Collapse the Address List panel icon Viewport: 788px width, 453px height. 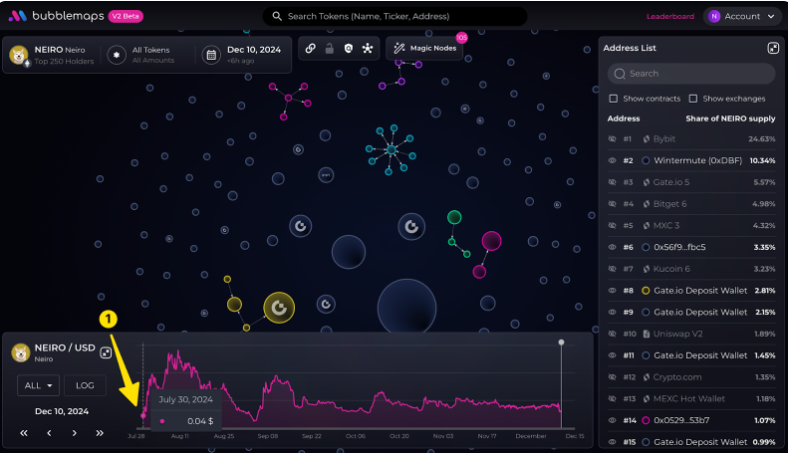773,48
